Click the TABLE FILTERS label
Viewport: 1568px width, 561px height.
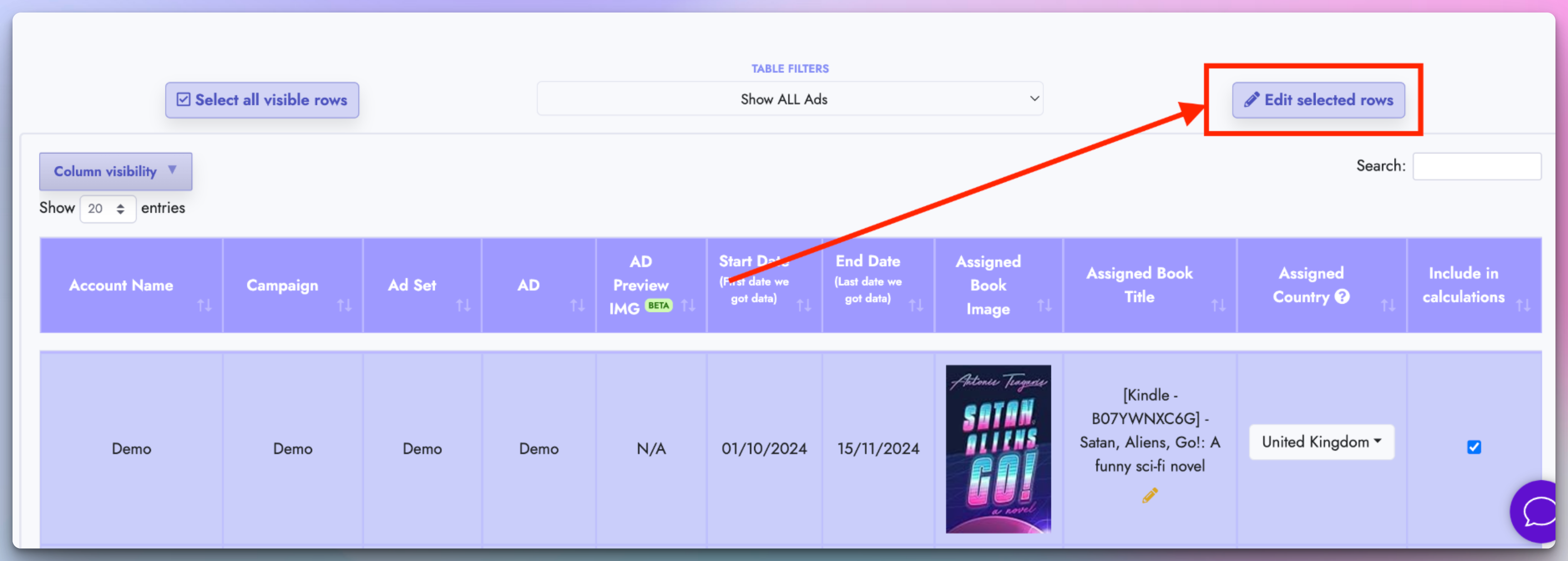790,69
